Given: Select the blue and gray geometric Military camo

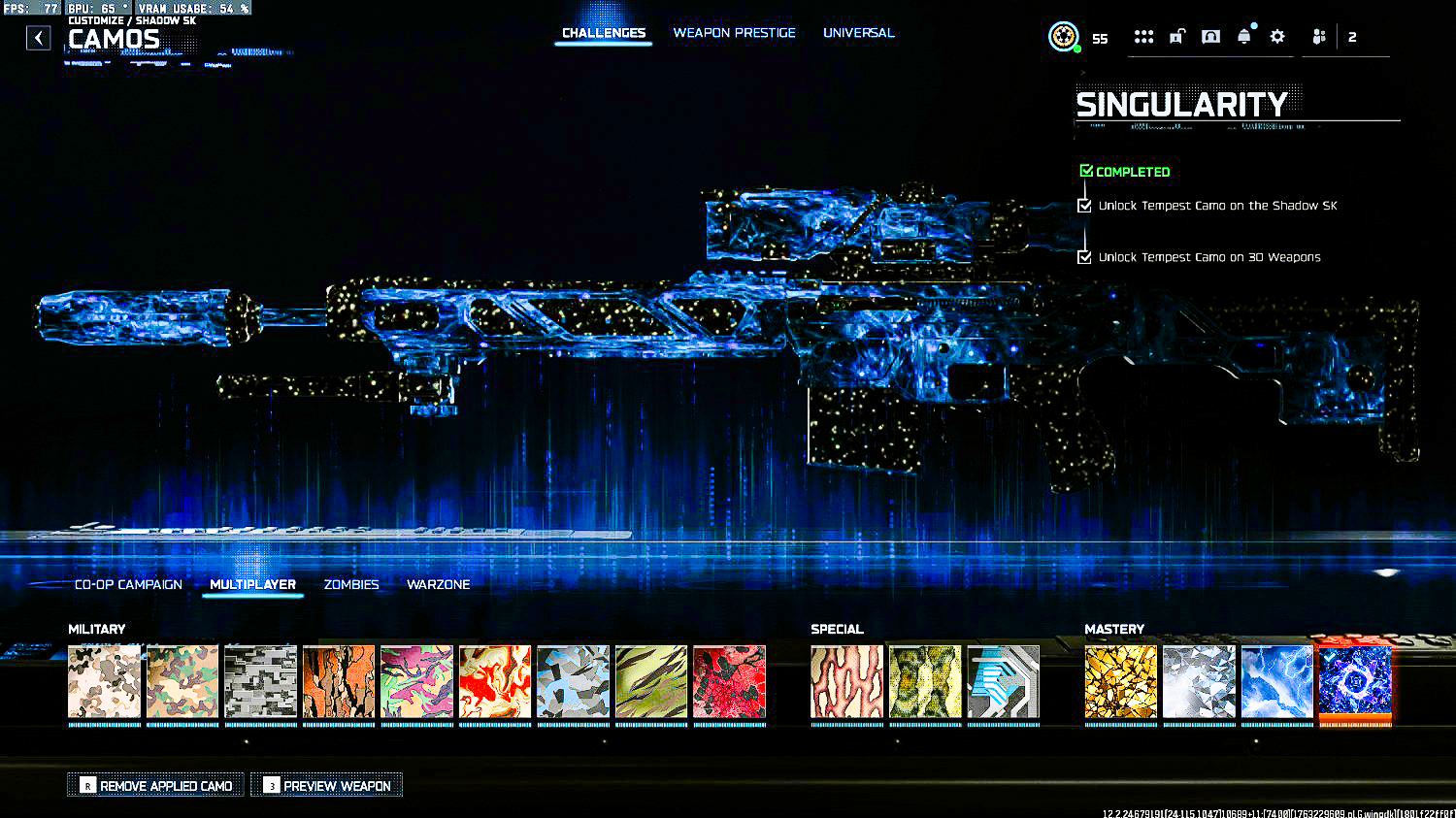Looking at the screenshot, I should click(574, 682).
